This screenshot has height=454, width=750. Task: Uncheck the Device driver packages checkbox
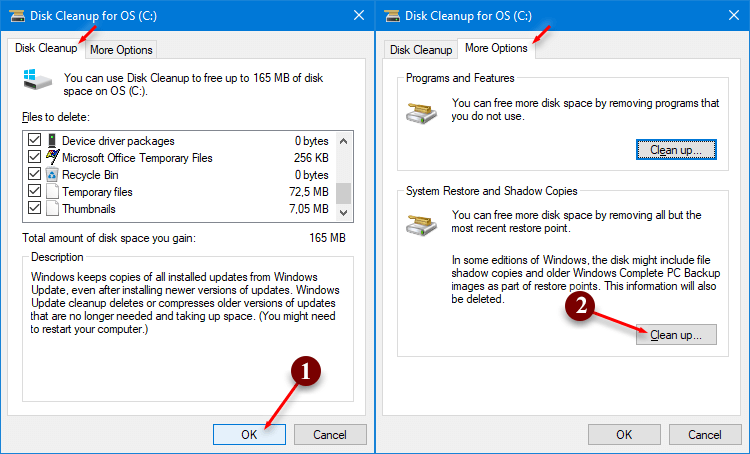tap(34, 140)
